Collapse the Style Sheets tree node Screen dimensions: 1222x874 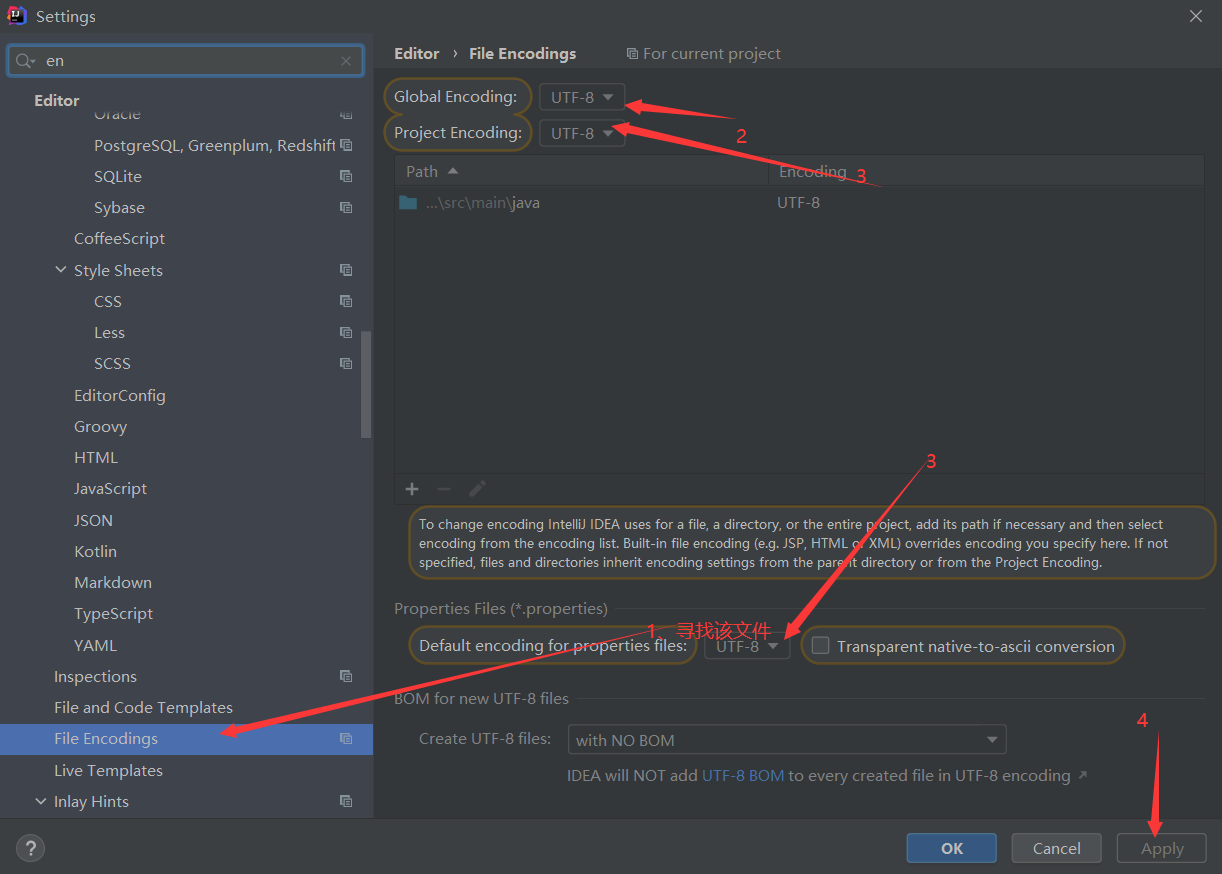[61, 270]
